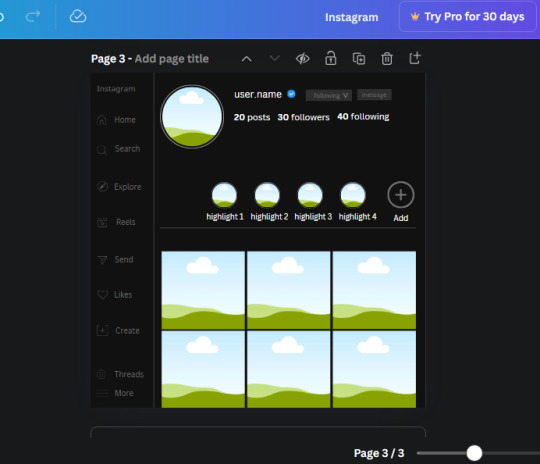Image resolution: width=540 pixels, height=464 pixels.
Task: Click Try Pro for 30 days button
Action: click(467, 17)
